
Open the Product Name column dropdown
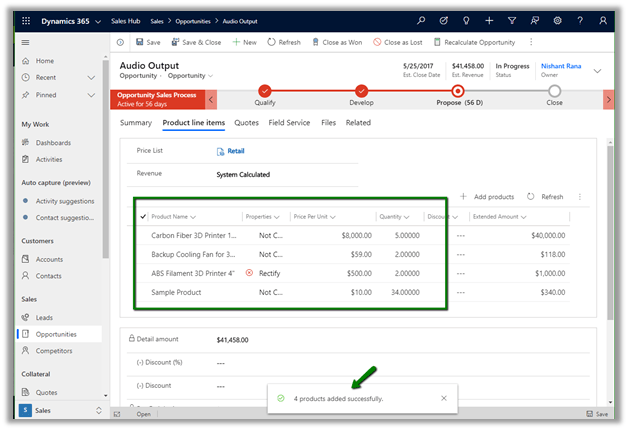pyautogui.click(x=192, y=216)
